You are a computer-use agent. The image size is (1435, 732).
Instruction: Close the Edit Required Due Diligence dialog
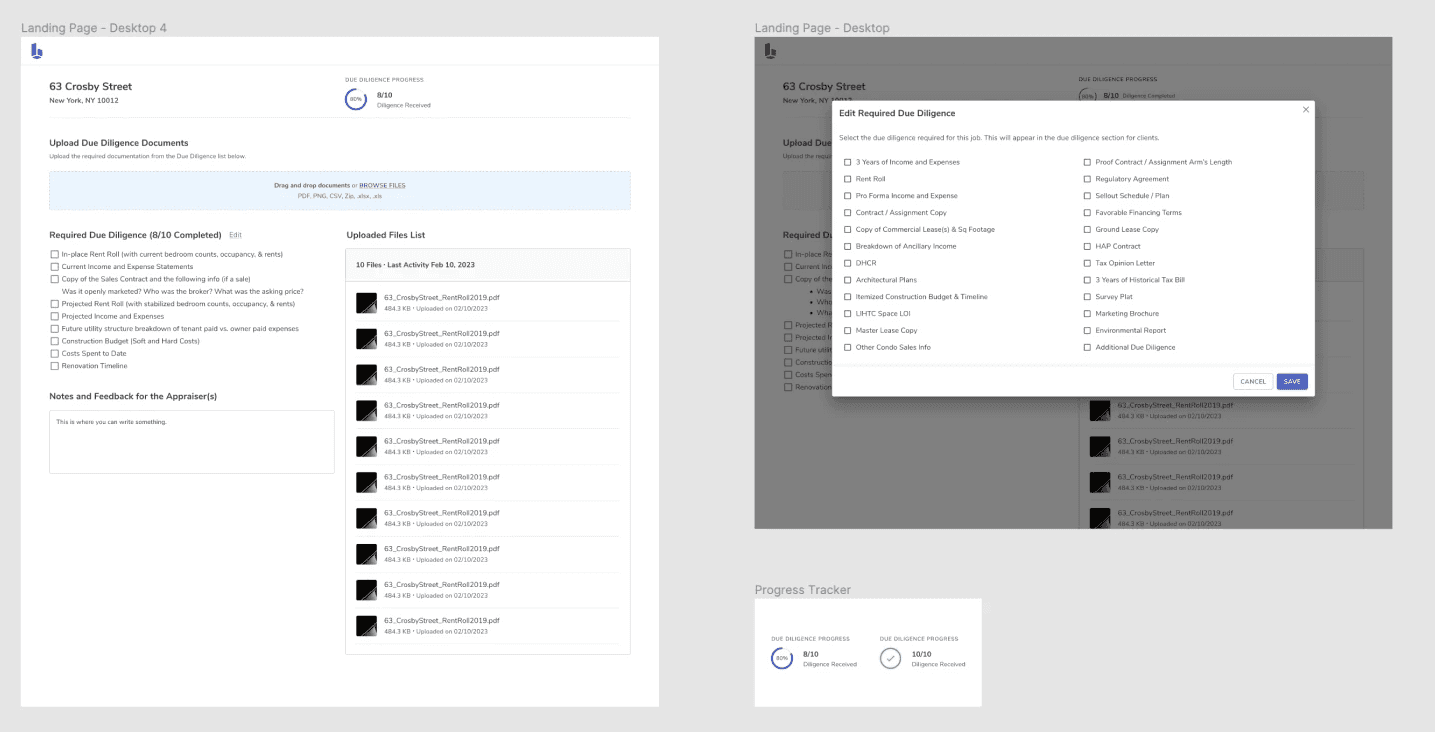coord(1305,110)
